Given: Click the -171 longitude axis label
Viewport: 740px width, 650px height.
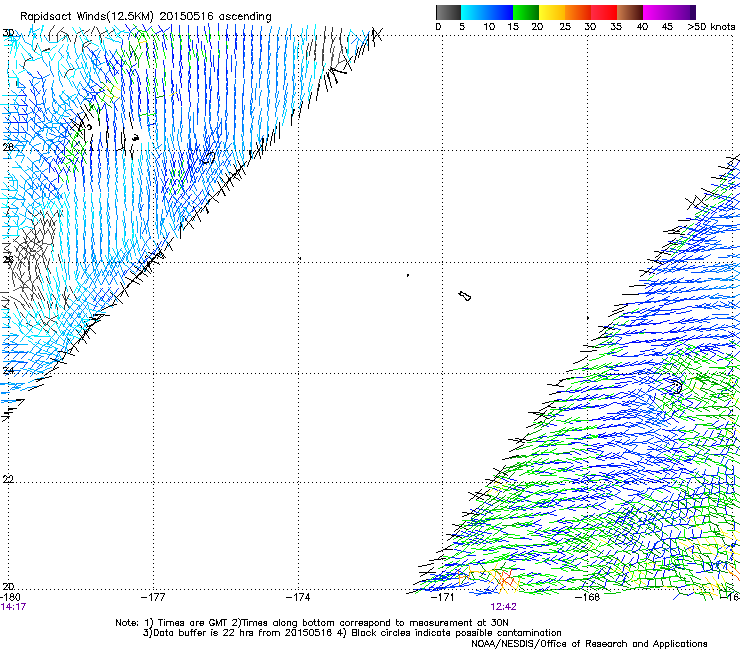Looking at the screenshot, I should point(443,597).
